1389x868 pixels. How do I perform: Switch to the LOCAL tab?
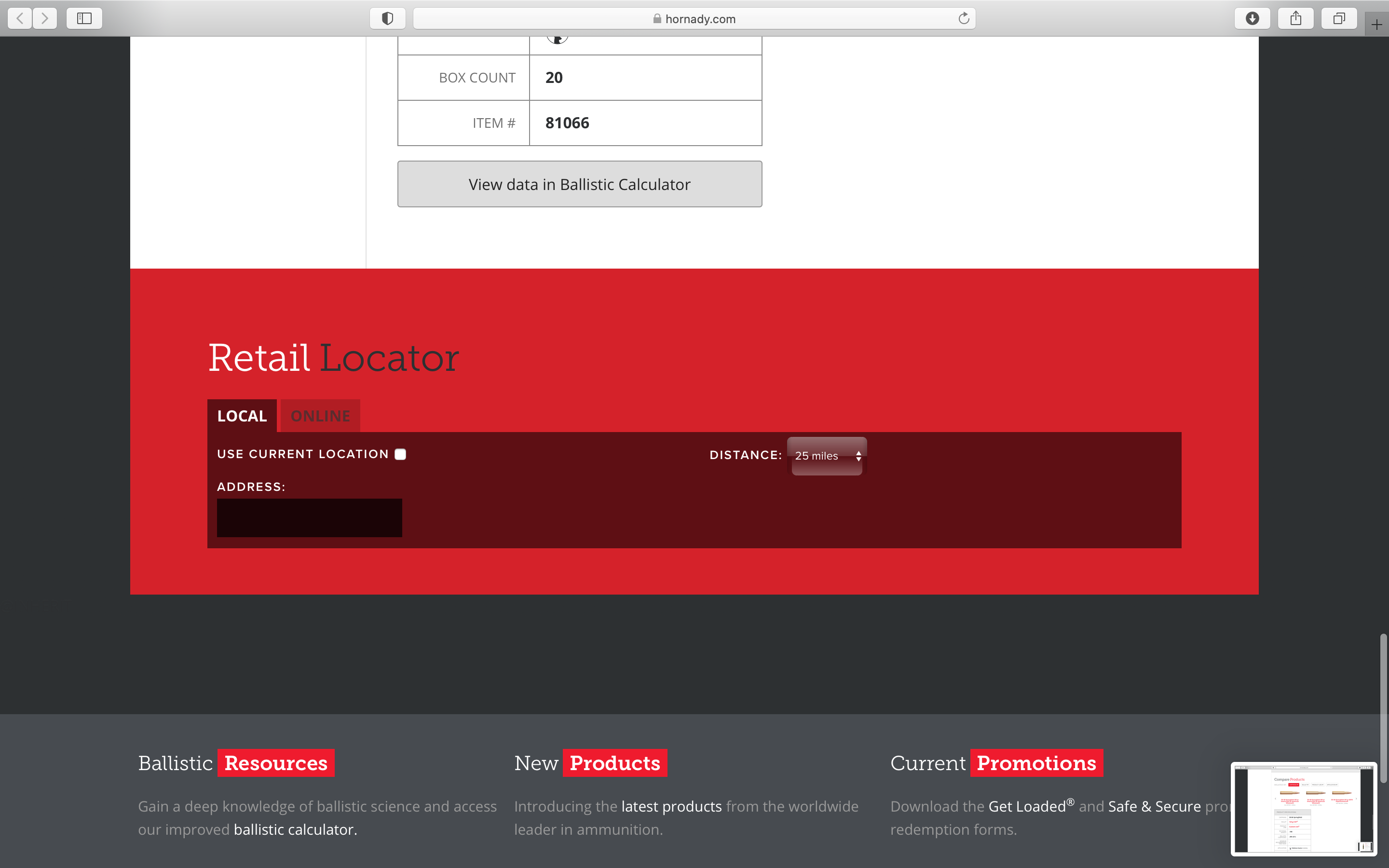click(x=242, y=416)
